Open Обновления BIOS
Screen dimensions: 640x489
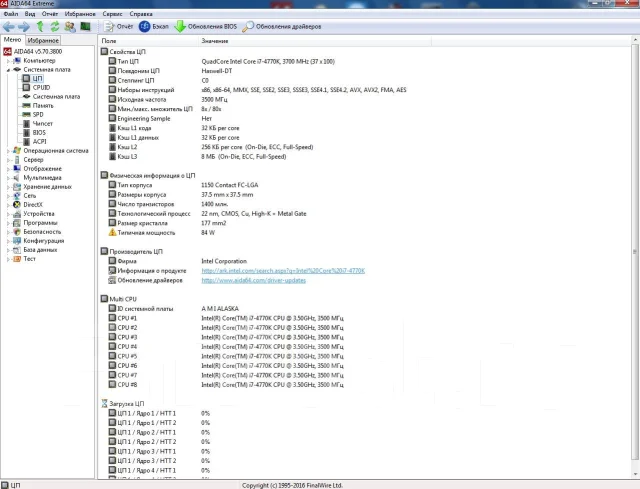[205, 27]
